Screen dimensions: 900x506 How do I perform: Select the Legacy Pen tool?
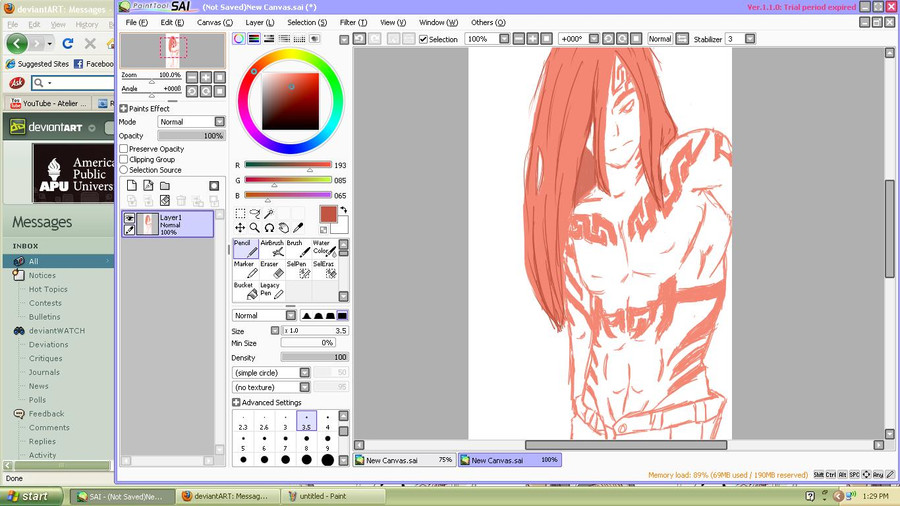tap(272, 291)
